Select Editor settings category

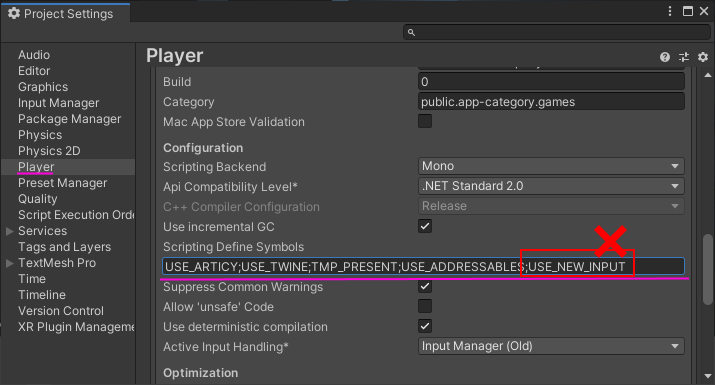pyautogui.click(x=34, y=71)
